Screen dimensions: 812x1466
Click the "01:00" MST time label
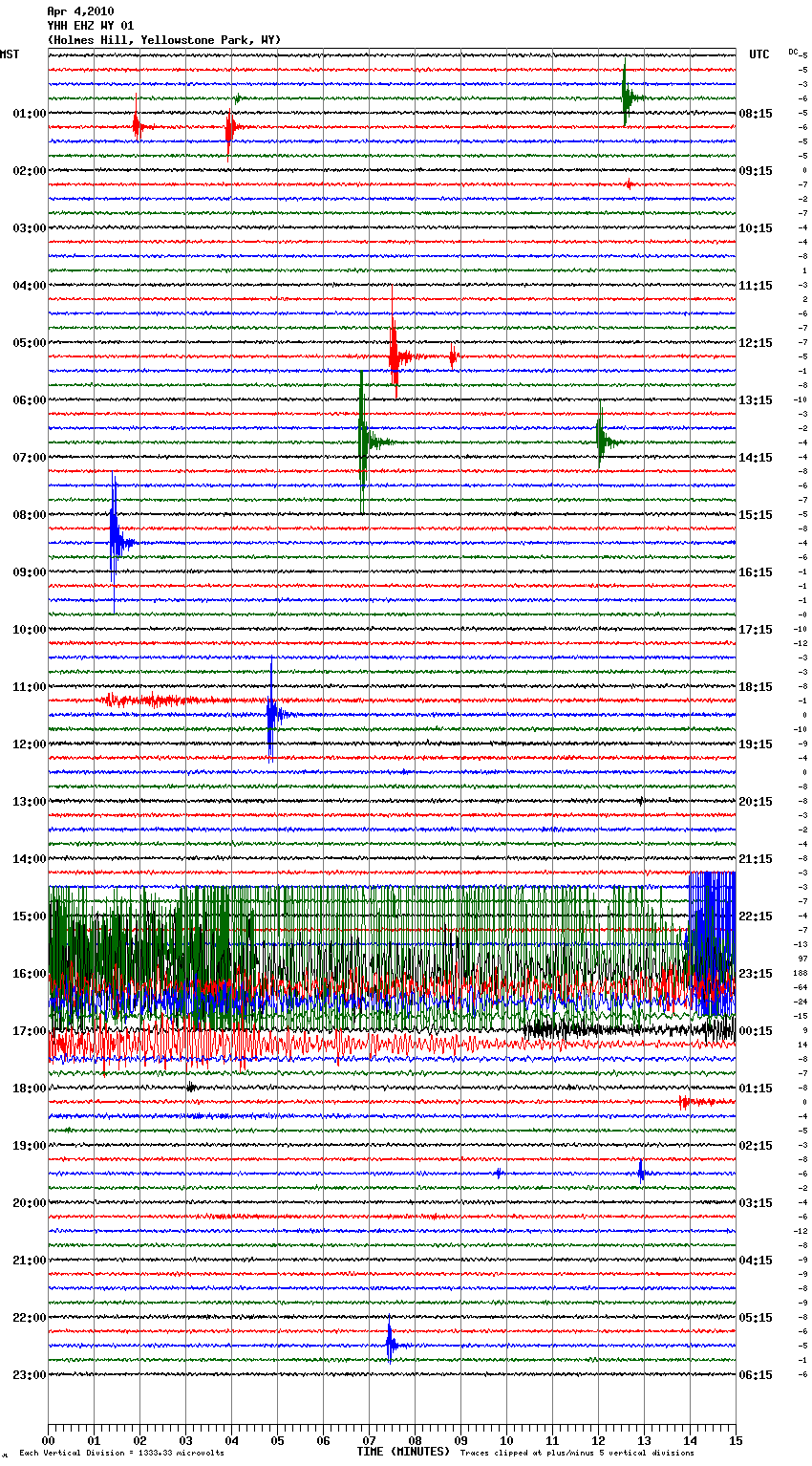click(30, 114)
